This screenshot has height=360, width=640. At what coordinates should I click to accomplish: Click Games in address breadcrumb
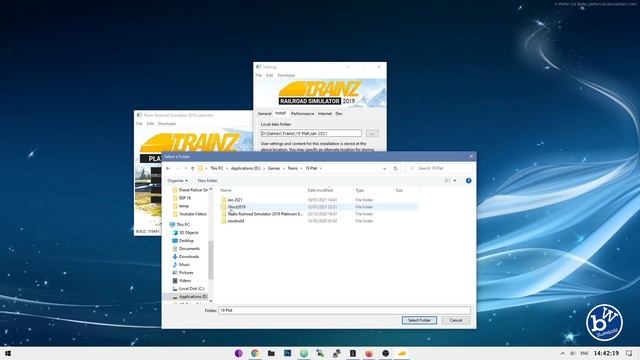click(x=274, y=168)
